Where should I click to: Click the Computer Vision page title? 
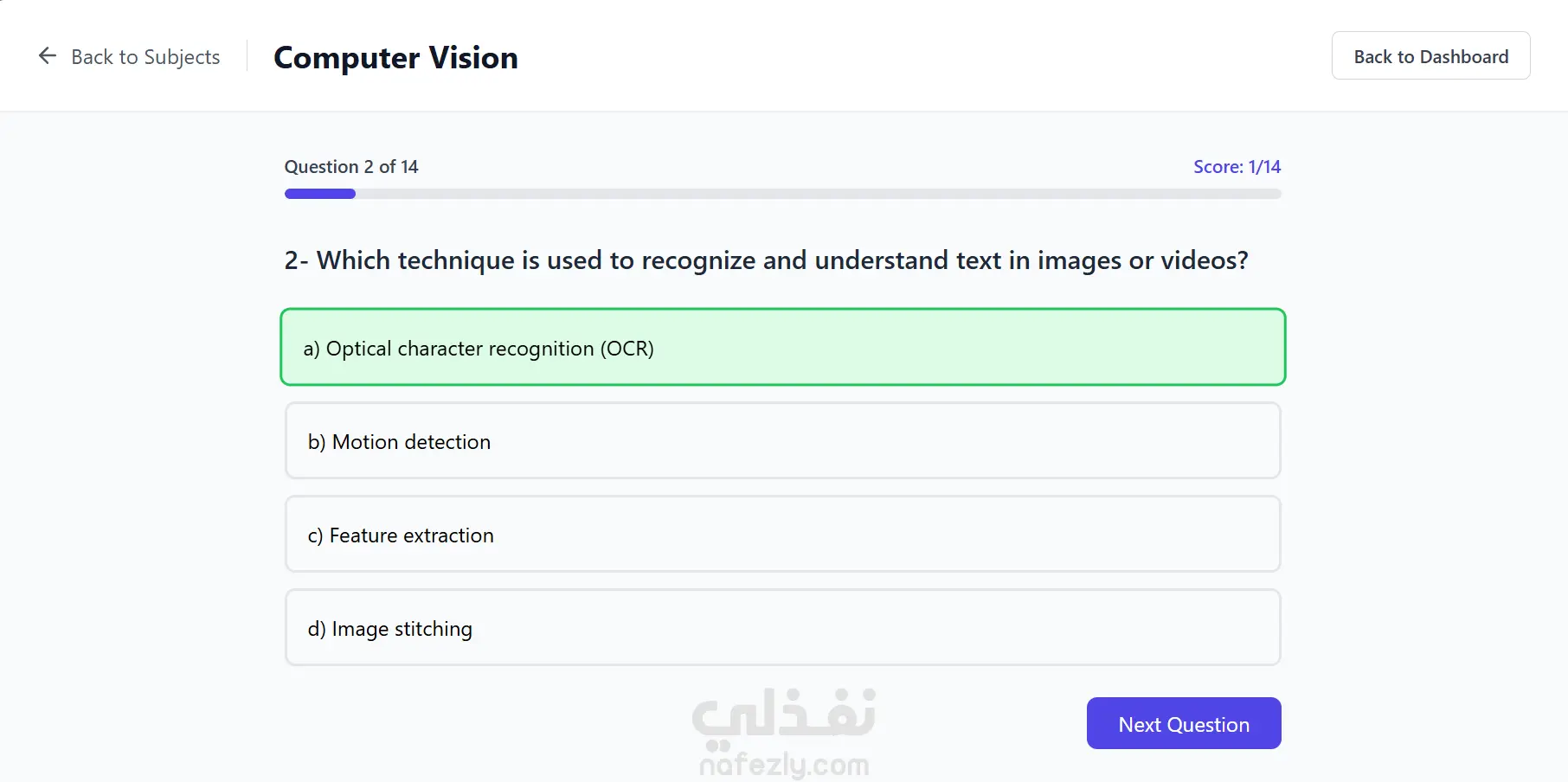[x=395, y=58]
